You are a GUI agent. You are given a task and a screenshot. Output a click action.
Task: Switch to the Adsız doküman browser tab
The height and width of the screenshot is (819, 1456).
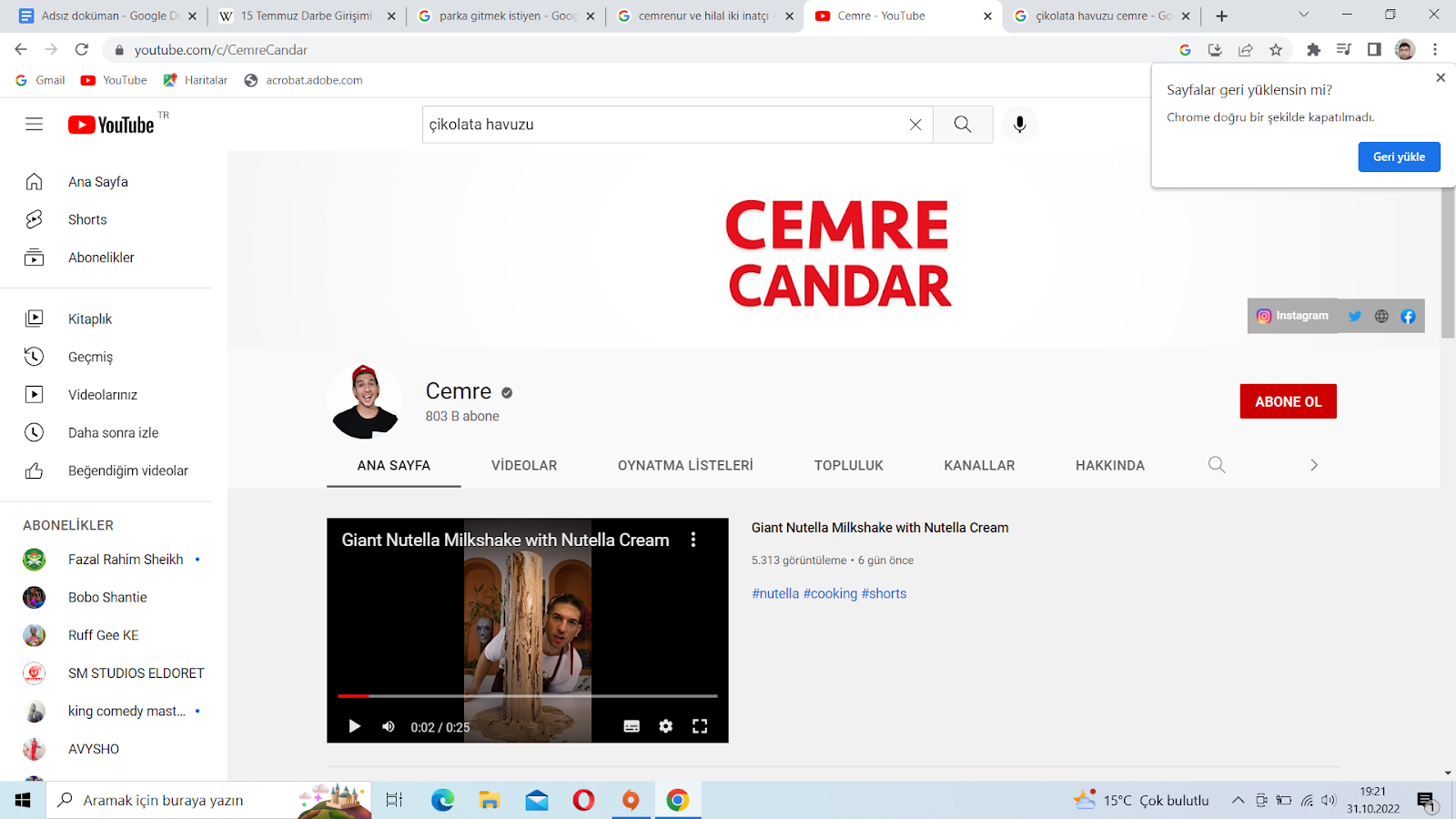[x=107, y=16]
